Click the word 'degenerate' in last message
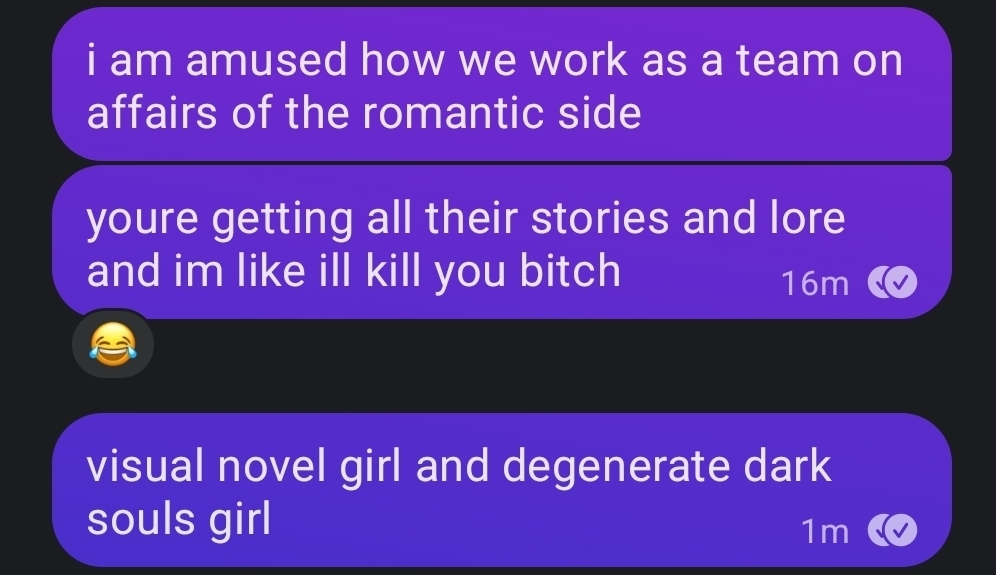The width and height of the screenshot is (996, 575). tap(616, 466)
